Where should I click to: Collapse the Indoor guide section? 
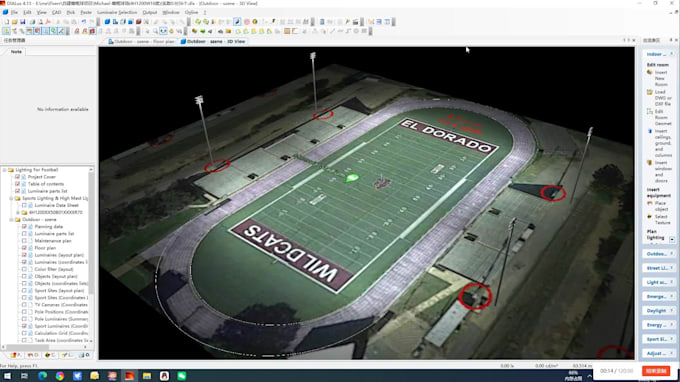[672, 54]
